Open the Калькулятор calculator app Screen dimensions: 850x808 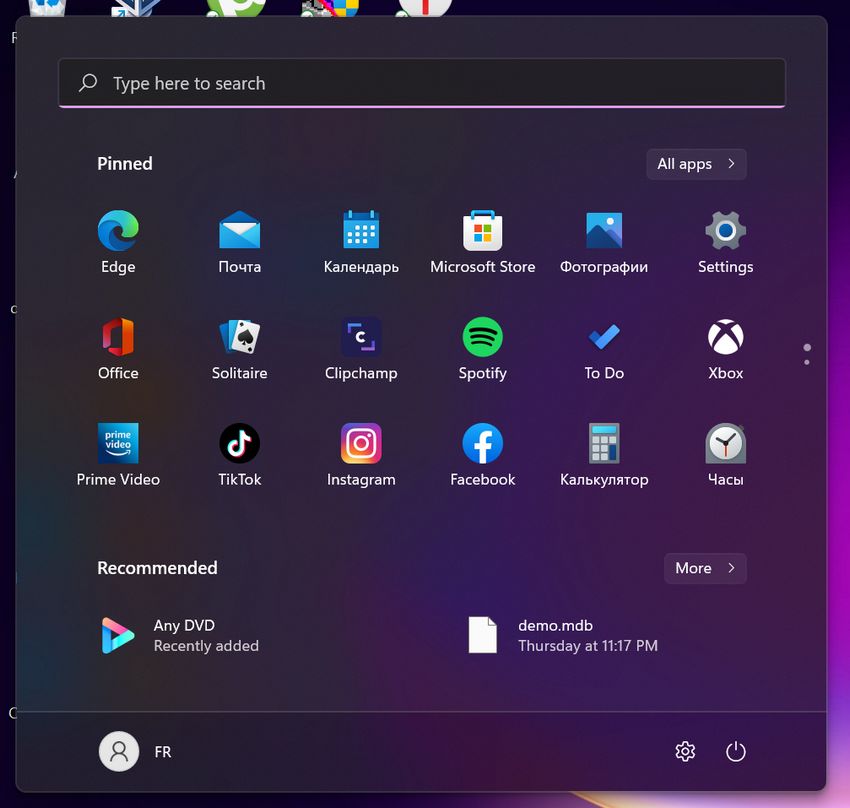tap(604, 455)
